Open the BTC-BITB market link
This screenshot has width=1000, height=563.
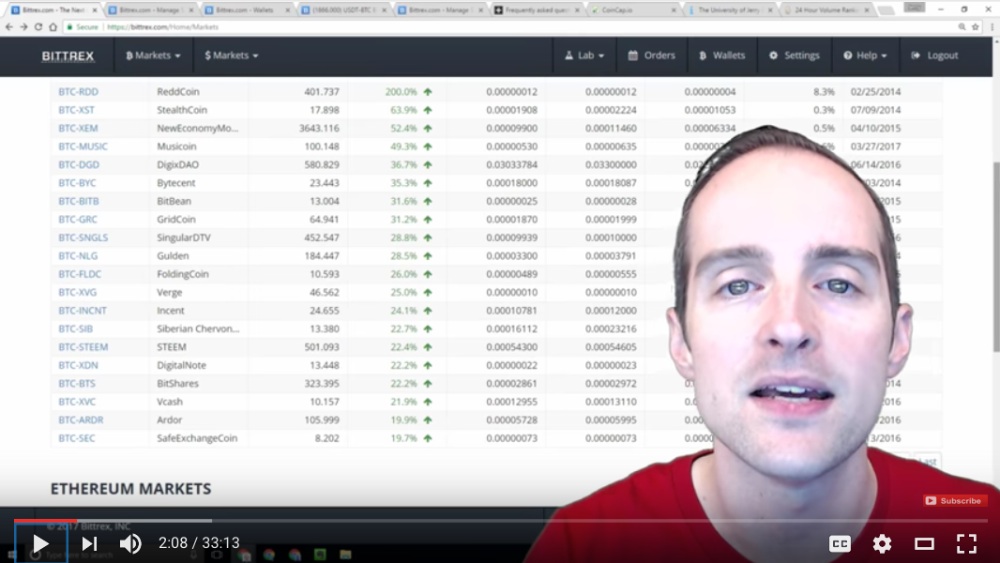78,201
